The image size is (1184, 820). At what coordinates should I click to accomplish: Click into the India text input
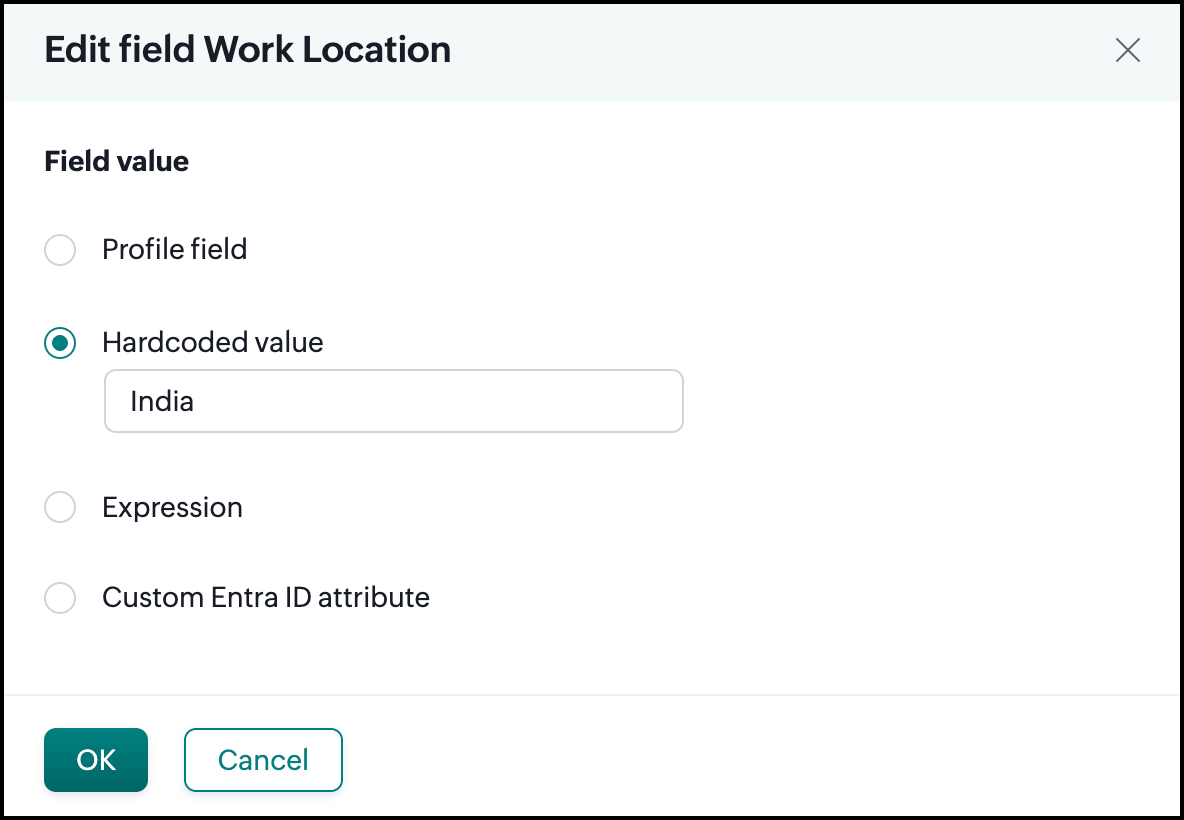pos(393,402)
